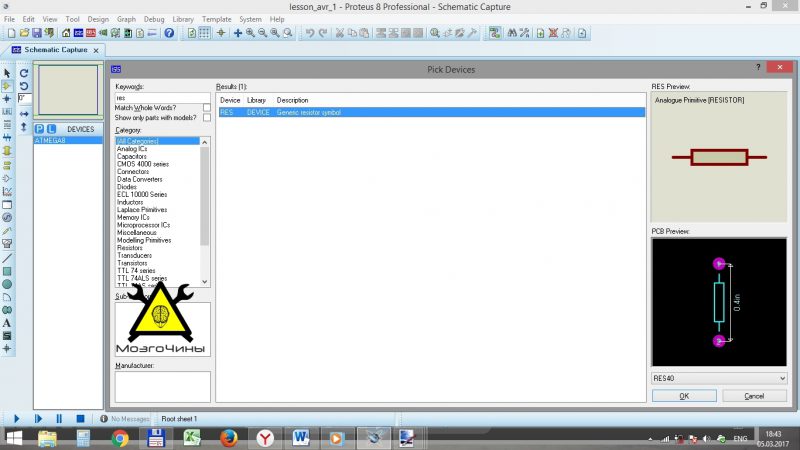Select ATMEGA8 in the DEVICES list

[68, 140]
